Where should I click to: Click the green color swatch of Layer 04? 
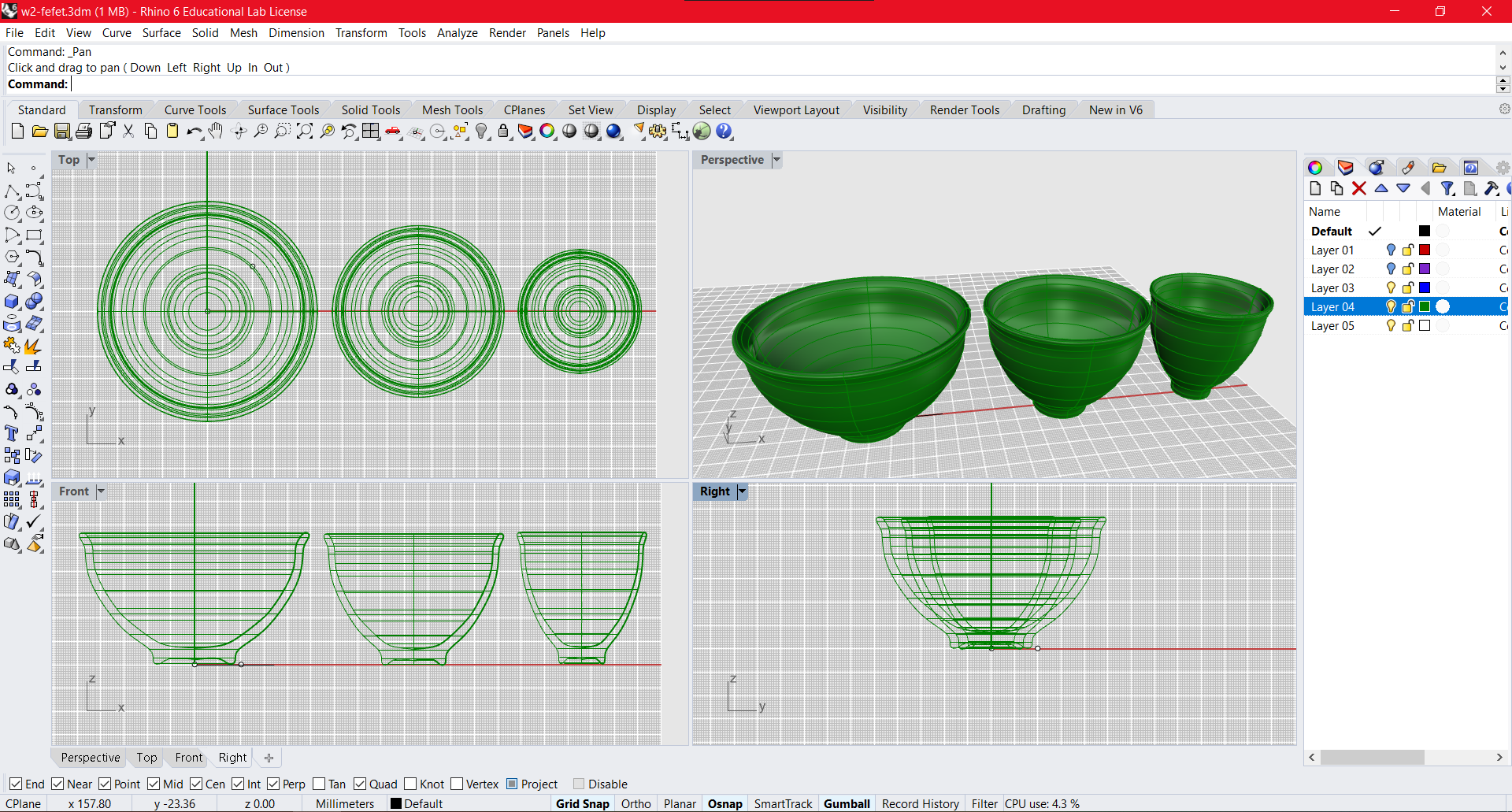click(x=1425, y=306)
